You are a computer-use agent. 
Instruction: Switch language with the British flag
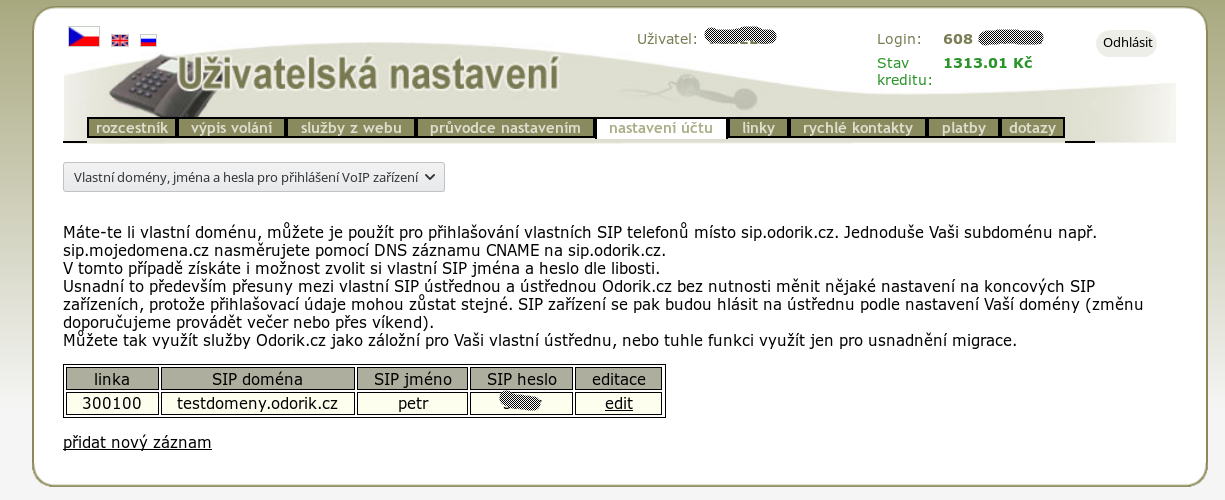point(120,41)
